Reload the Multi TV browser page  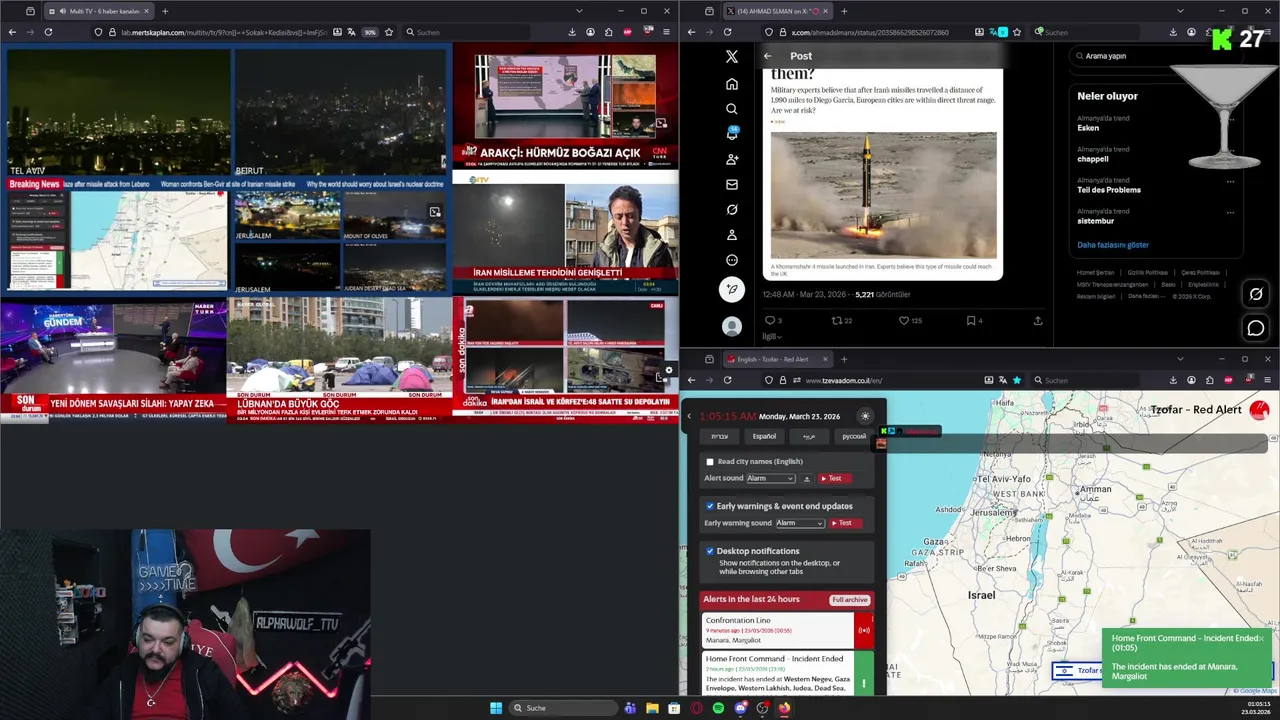coord(48,32)
